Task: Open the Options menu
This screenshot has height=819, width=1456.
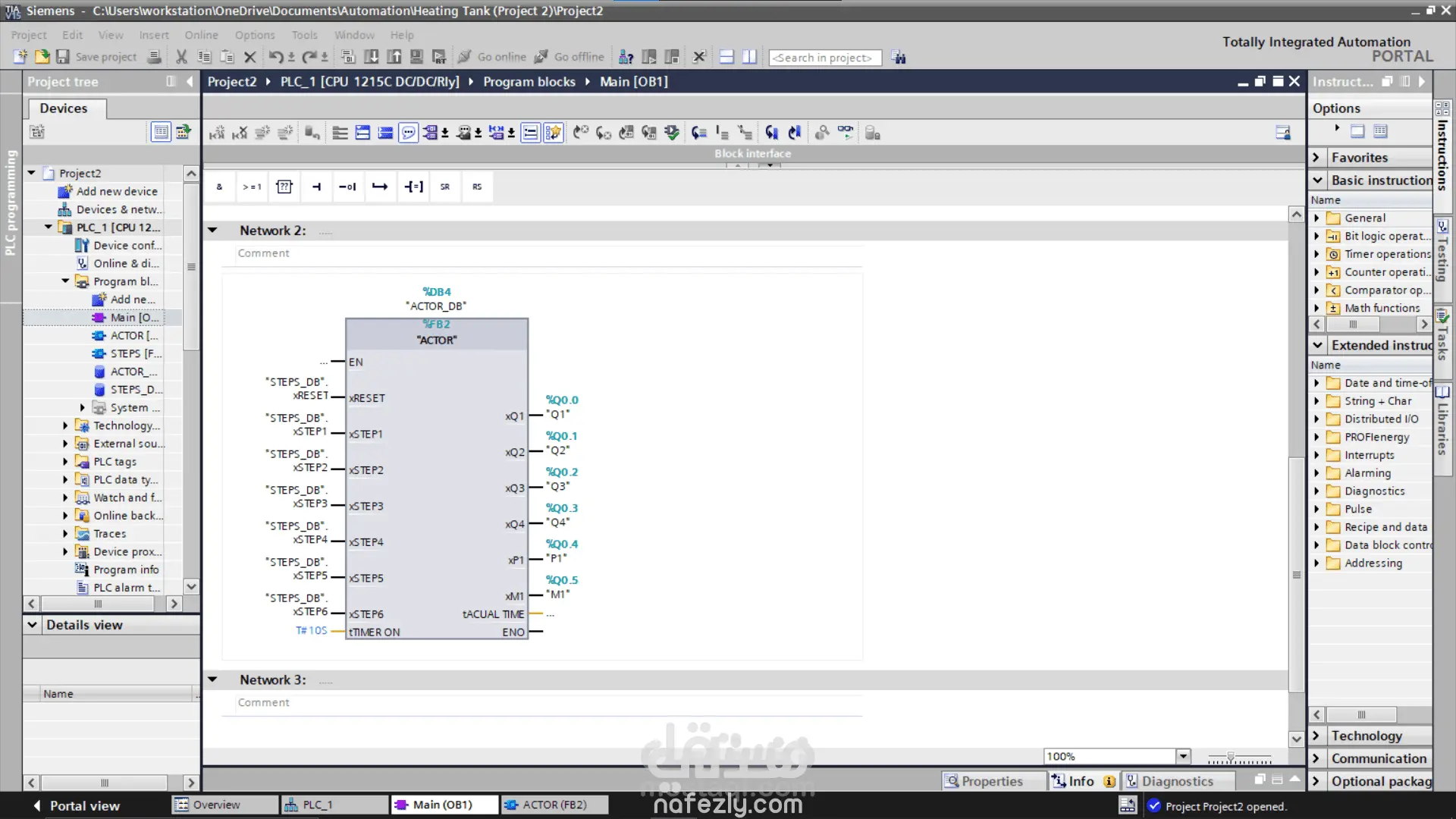Action: 255,35
